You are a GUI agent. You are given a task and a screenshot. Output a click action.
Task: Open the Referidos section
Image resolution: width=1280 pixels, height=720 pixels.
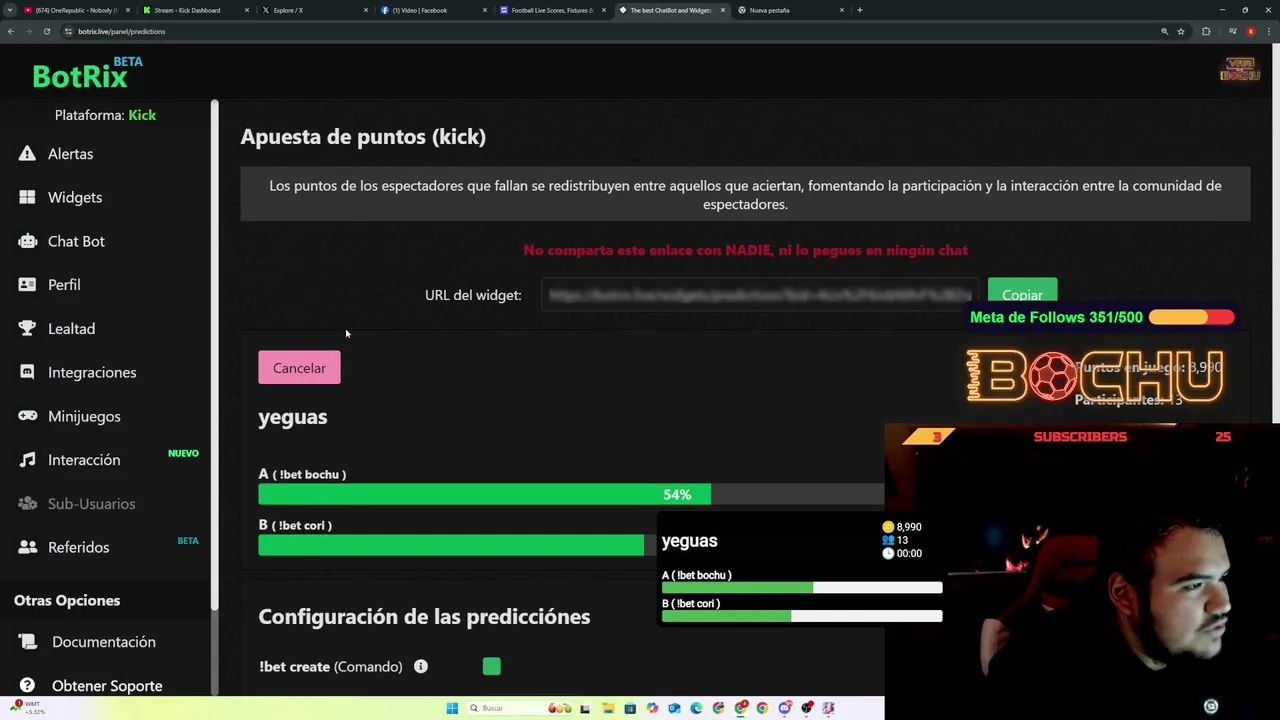[x=78, y=547]
